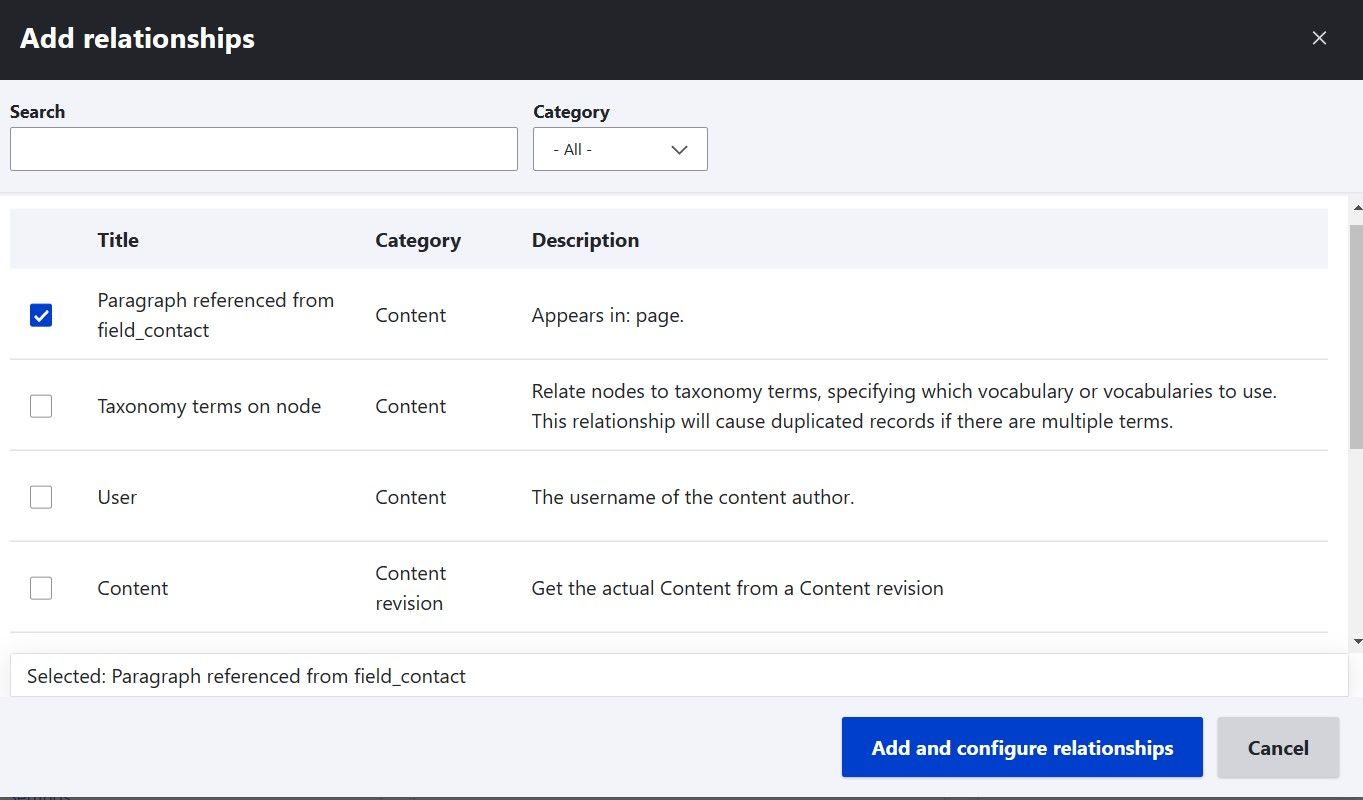This screenshot has height=800, width=1363.
Task: Close the Add relationships dialog with the X
Action: pyautogui.click(x=1319, y=38)
